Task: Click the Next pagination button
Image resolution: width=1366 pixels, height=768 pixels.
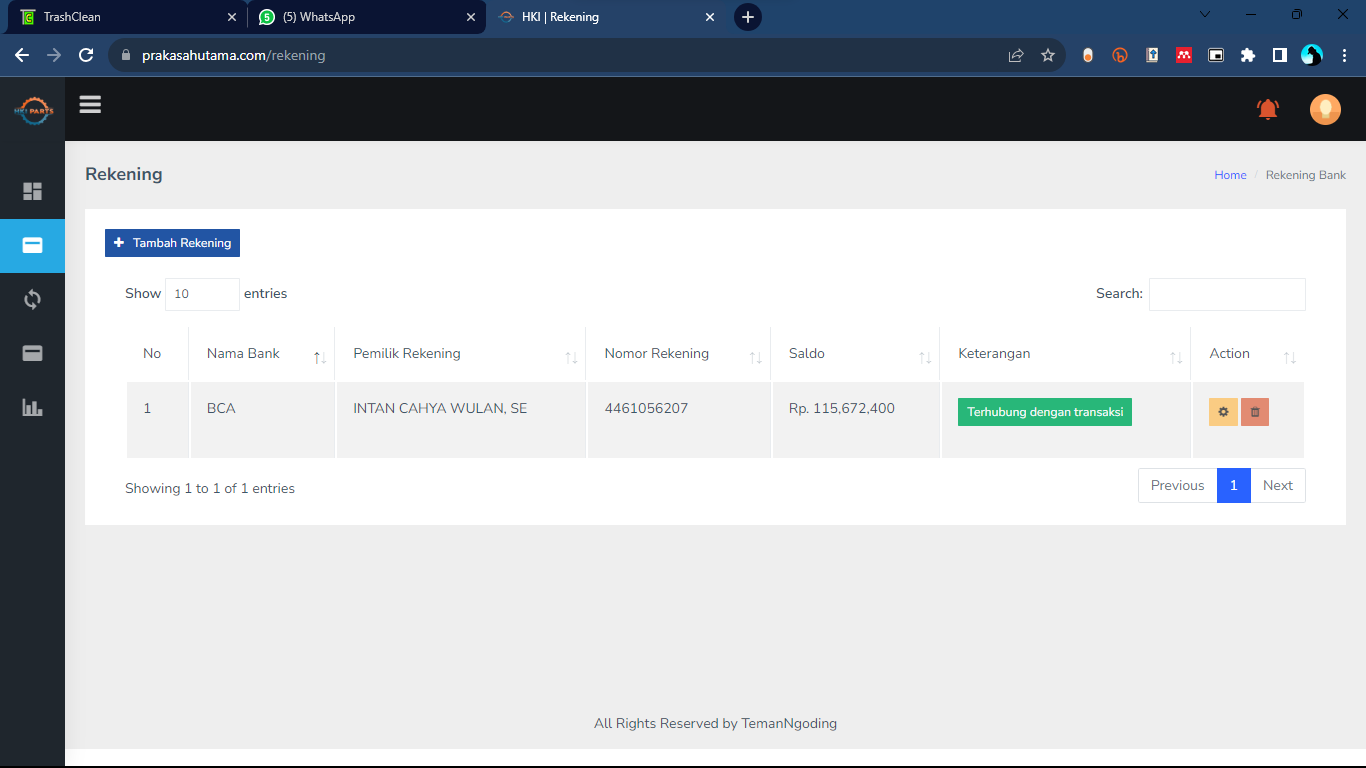Action: (1277, 486)
